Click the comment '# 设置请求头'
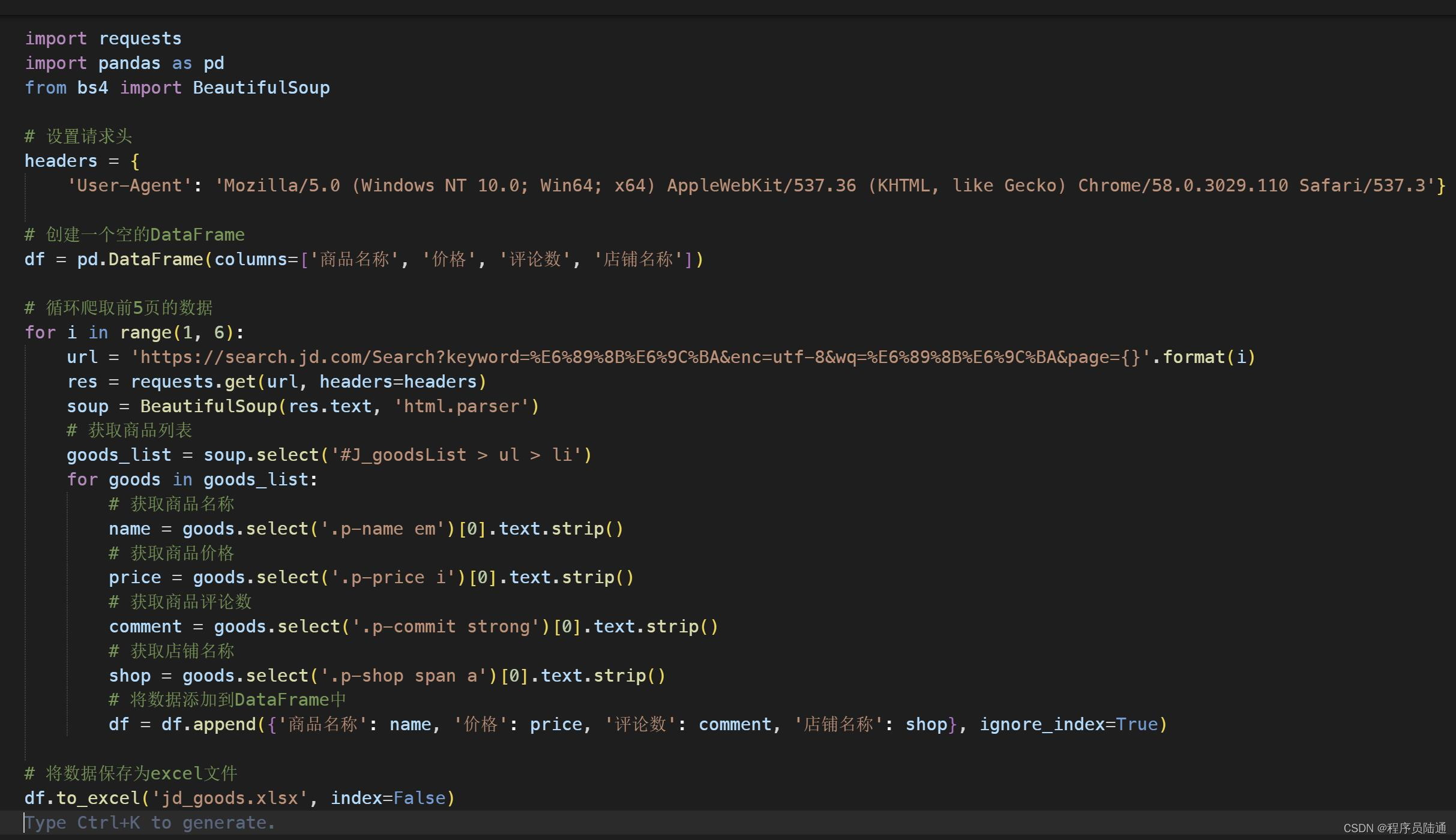The image size is (1456, 840). click(x=78, y=136)
